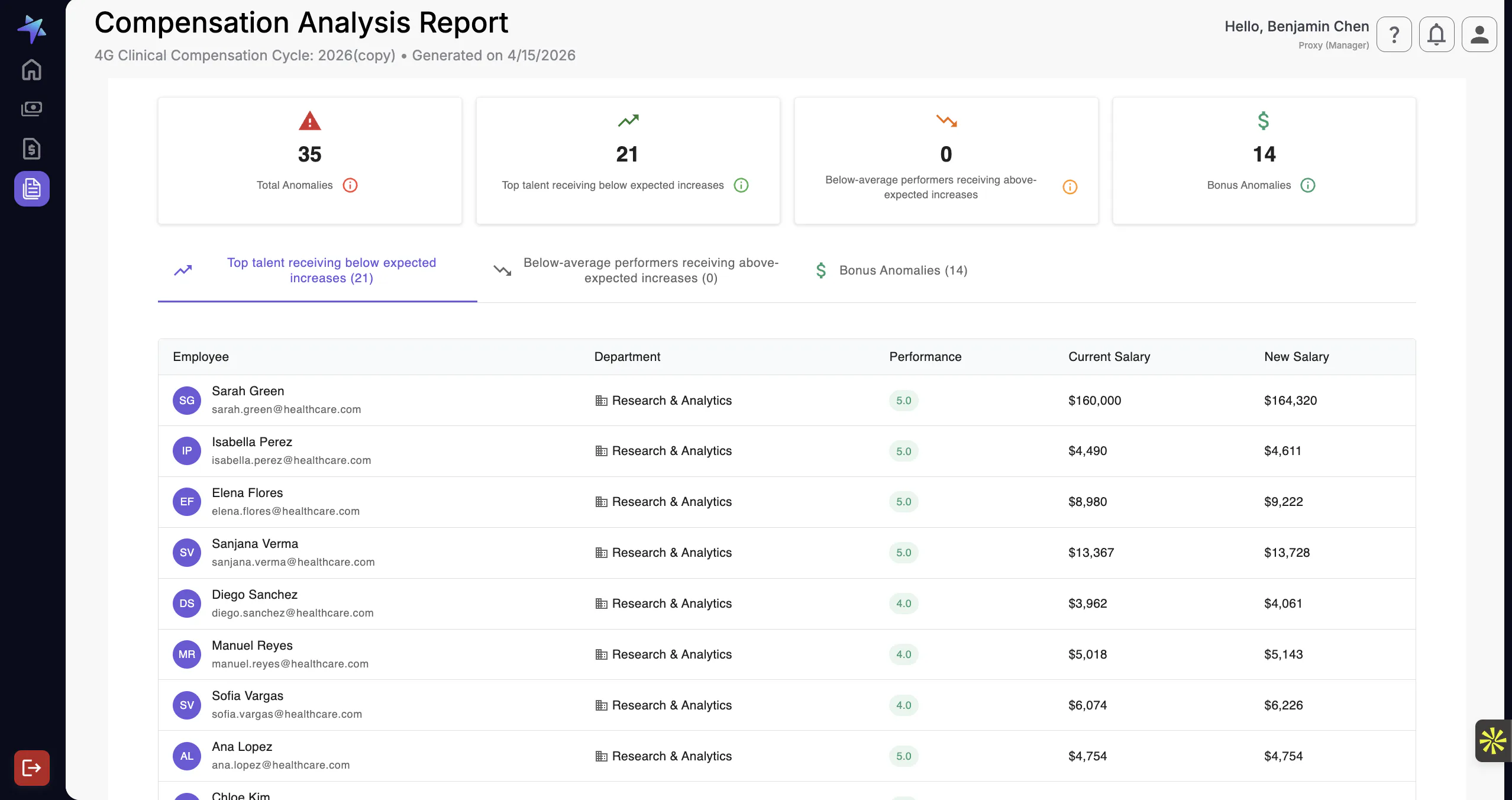Click the app logo star icon
Image resolution: width=1512 pixels, height=800 pixels.
tap(31, 29)
